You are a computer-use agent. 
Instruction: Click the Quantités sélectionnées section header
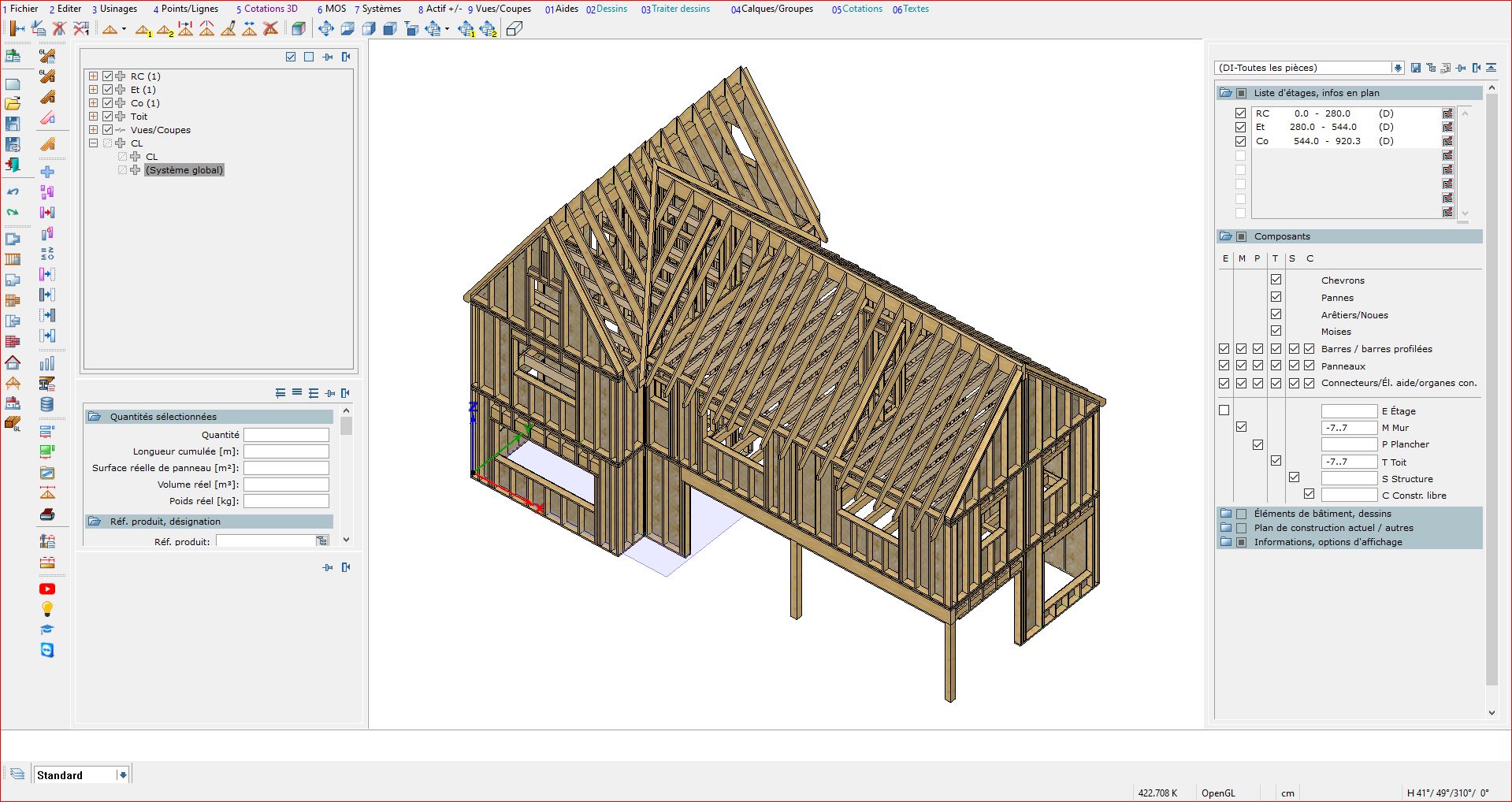(163, 417)
